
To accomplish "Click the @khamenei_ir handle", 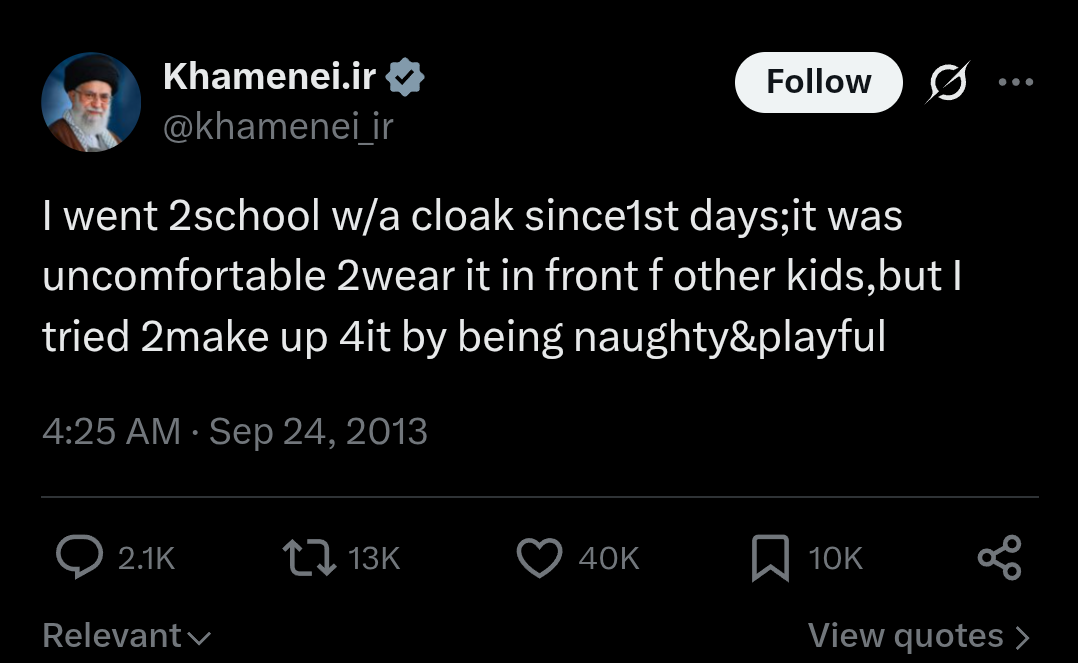I will coord(278,127).
